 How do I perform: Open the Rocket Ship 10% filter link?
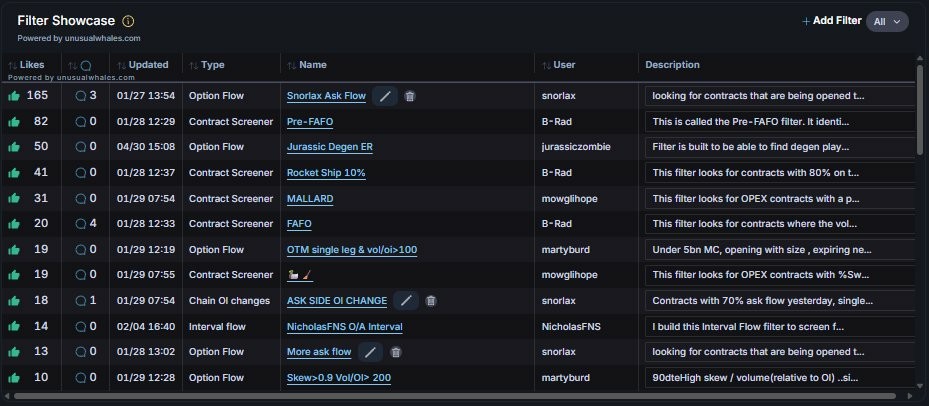tap(326, 173)
